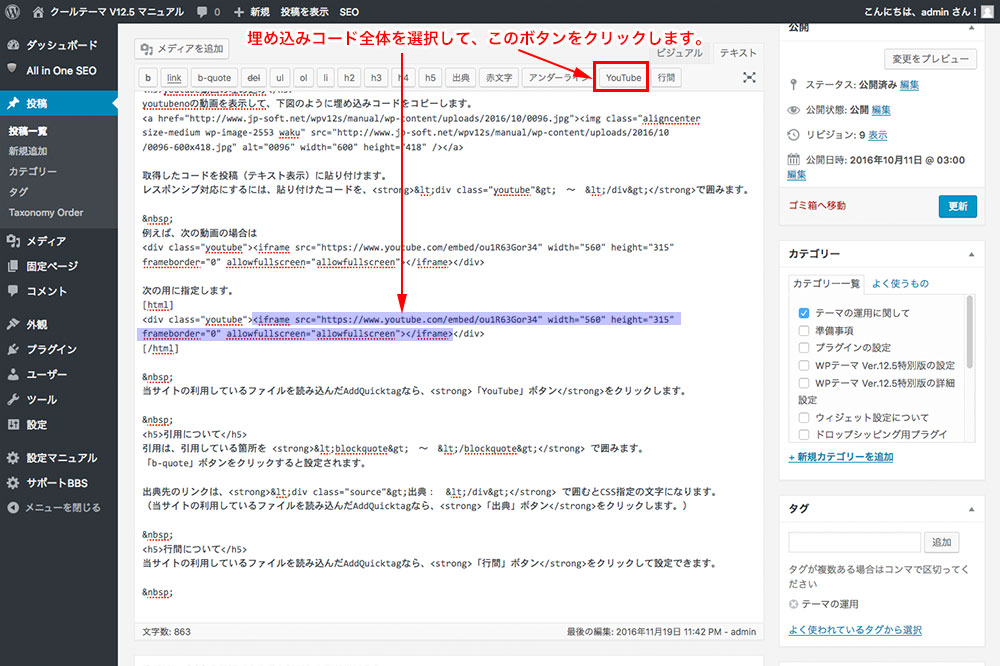Image resolution: width=1000 pixels, height=666 pixels.
Task: Click the b-quote quicktag button
Action: click(x=214, y=77)
